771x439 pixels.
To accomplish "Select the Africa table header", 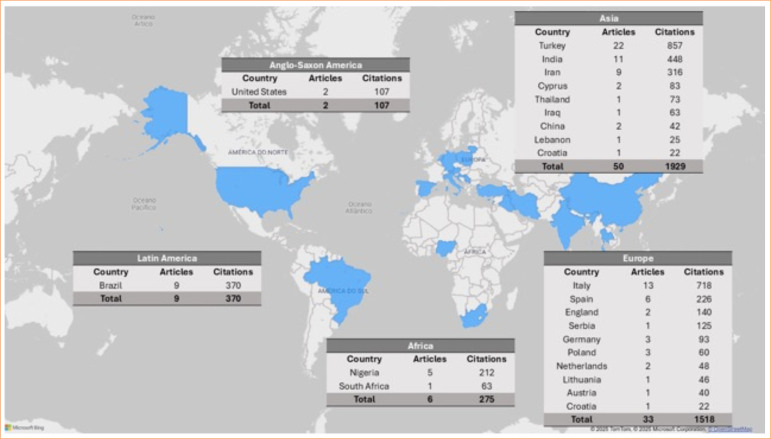I will coord(420,346).
